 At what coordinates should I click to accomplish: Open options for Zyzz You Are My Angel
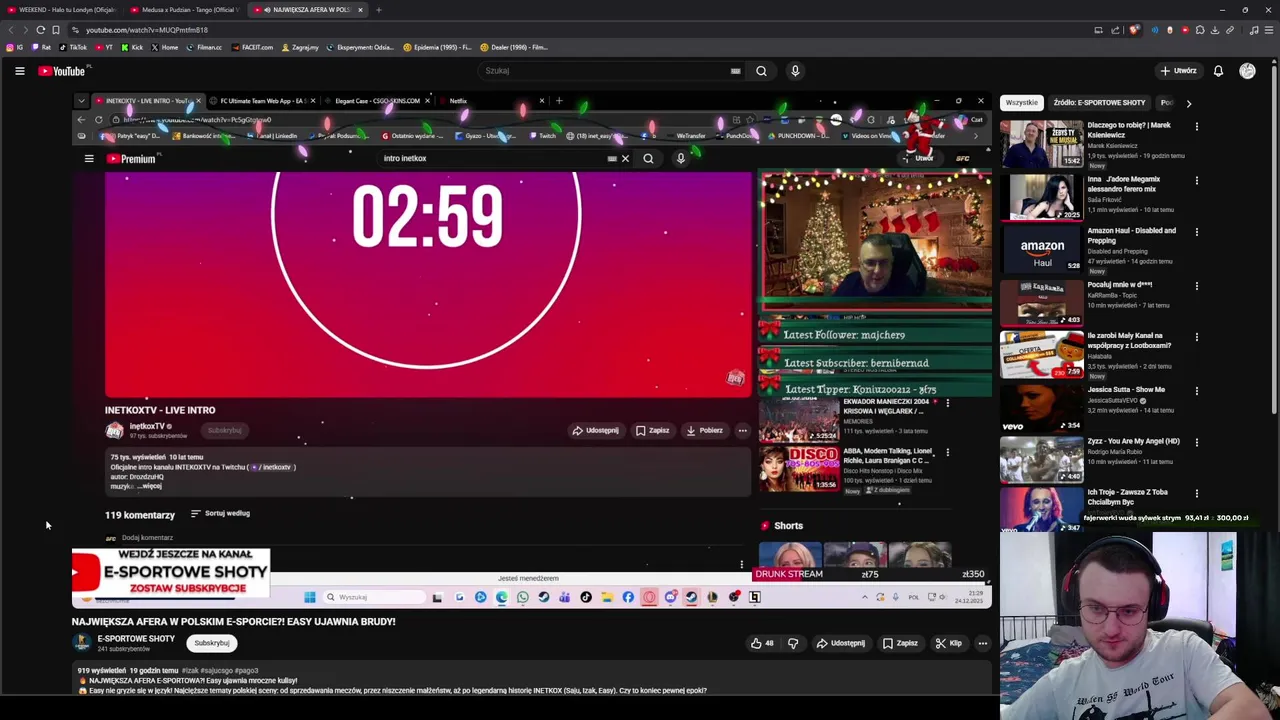click(x=1196, y=442)
